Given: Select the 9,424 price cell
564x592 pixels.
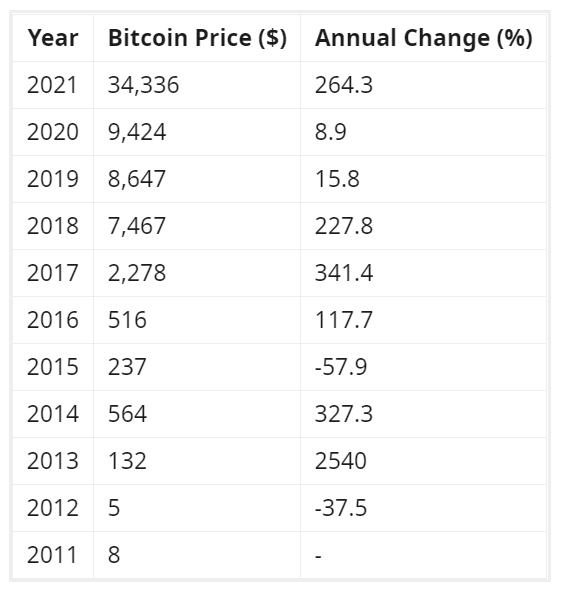Looking at the screenshot, I should click(x=197, y=132).
